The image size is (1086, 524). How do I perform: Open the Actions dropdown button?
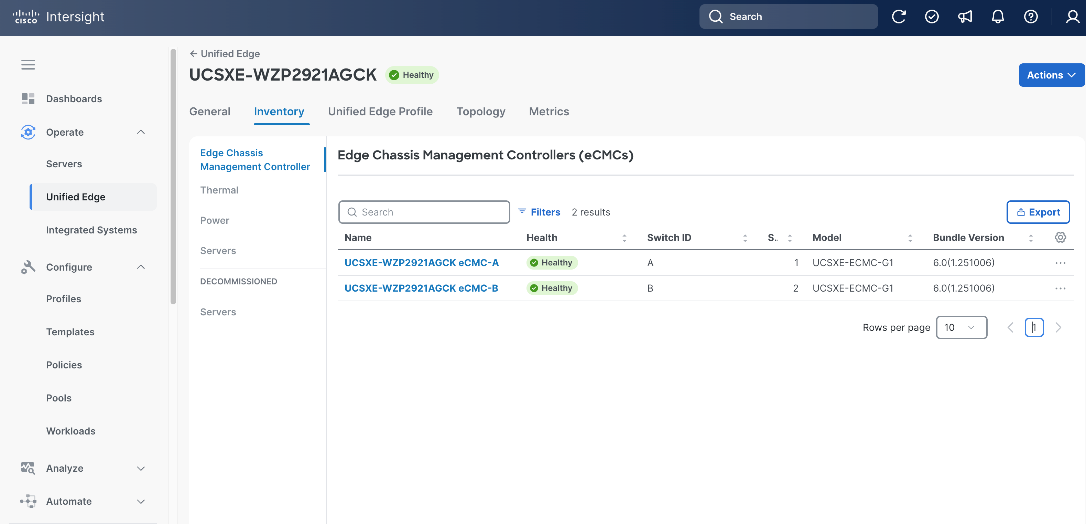point(1051,75)
